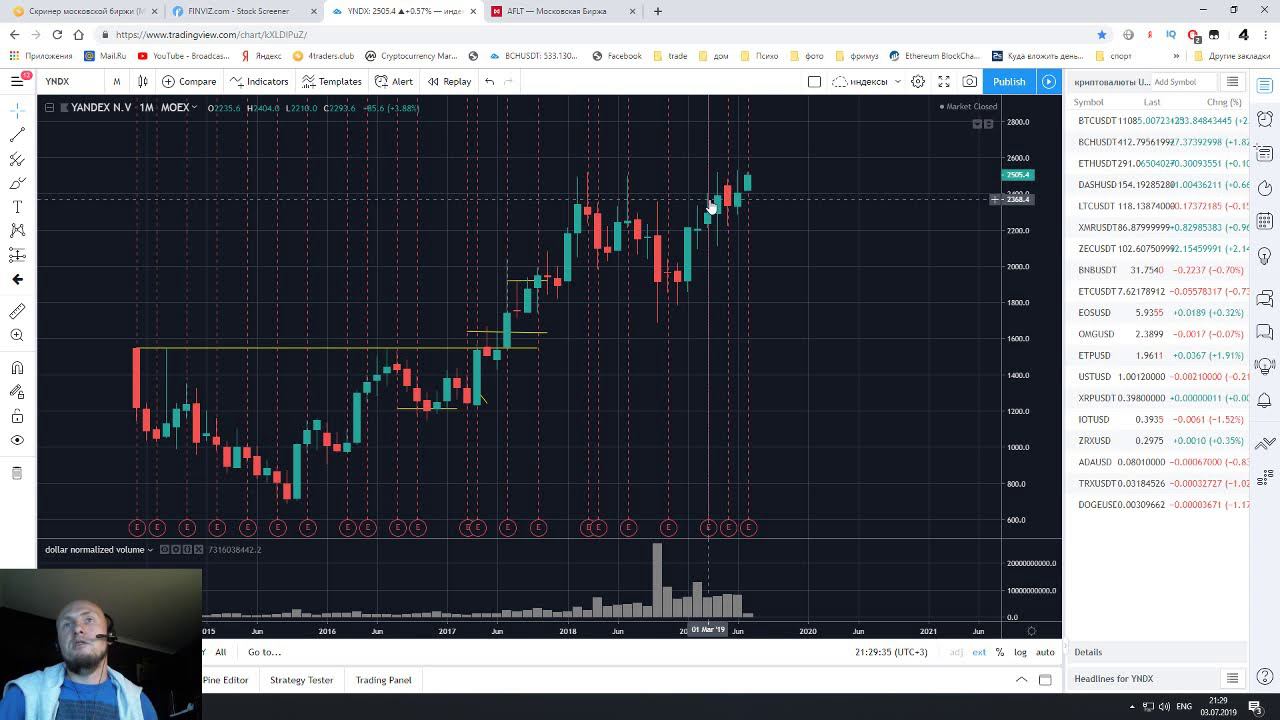Click the back arrow in left toolbar

[17, 279]
